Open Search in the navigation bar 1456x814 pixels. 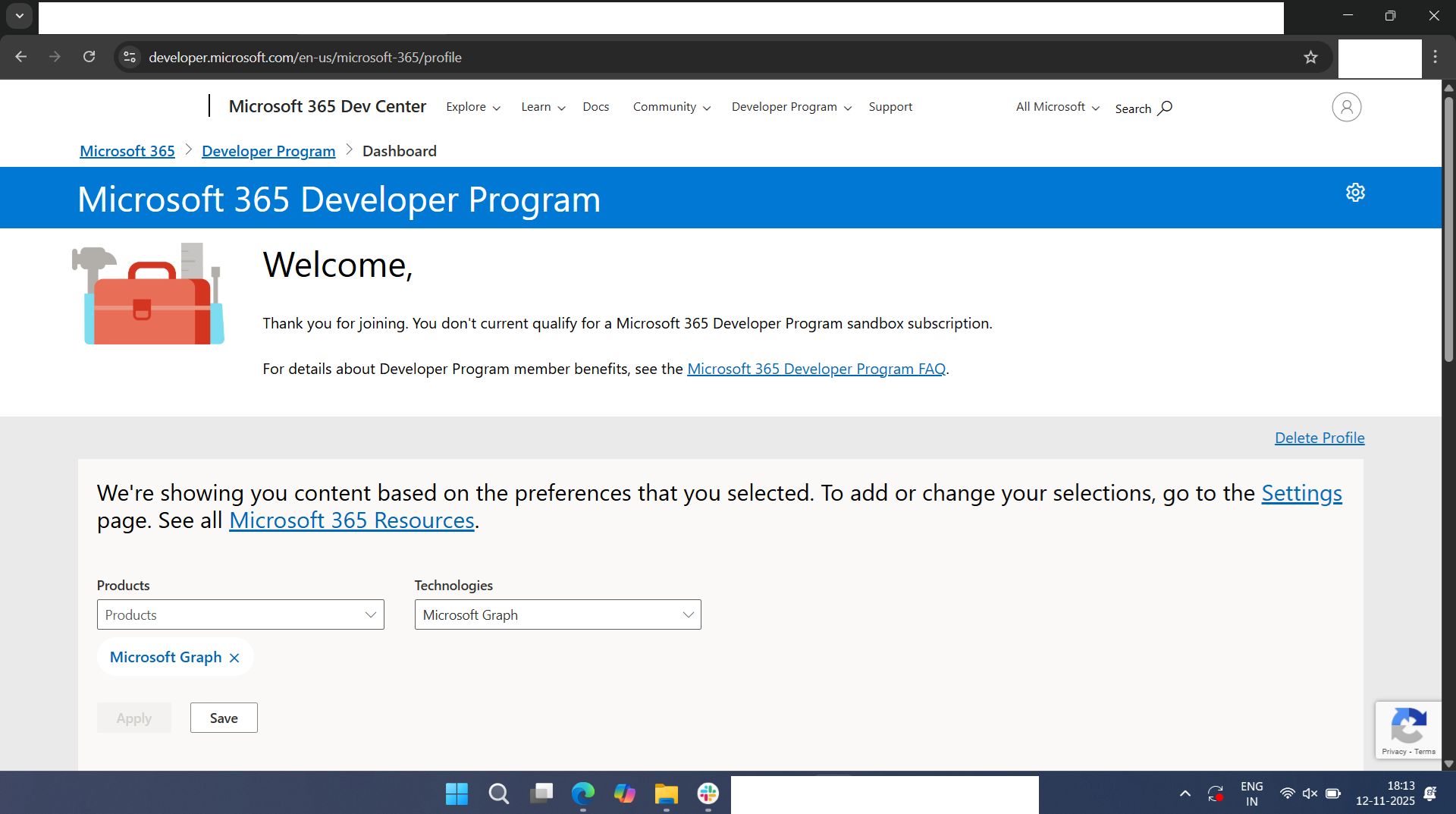1142,108
